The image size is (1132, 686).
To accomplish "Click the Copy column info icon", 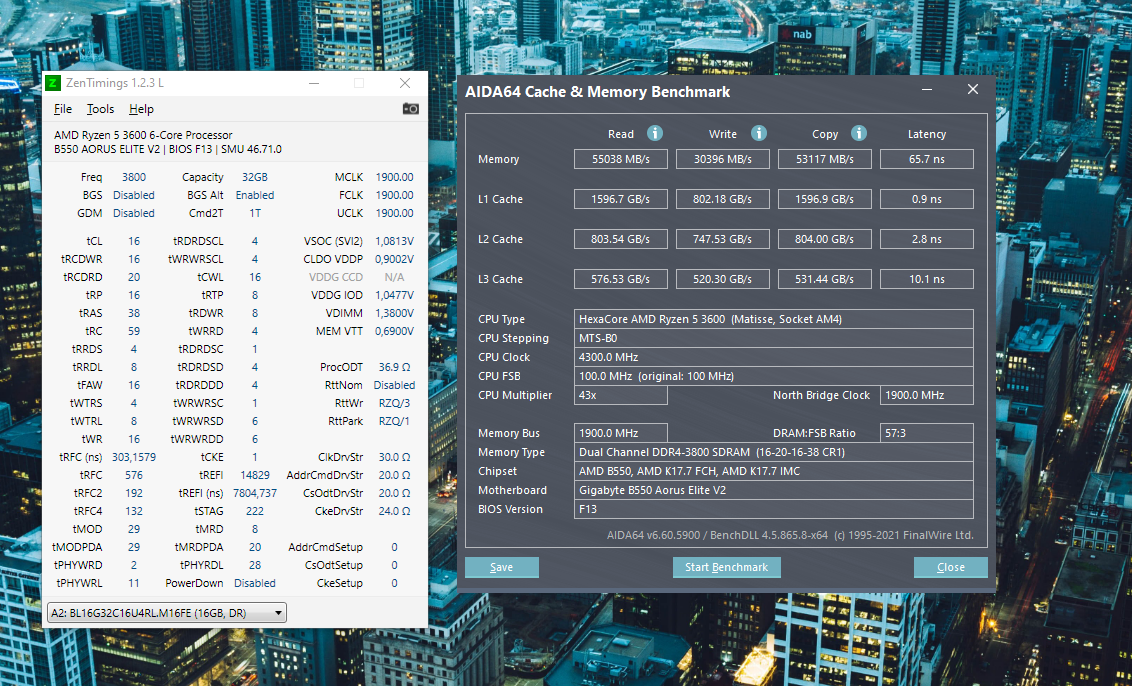I will tap(858, 133).
